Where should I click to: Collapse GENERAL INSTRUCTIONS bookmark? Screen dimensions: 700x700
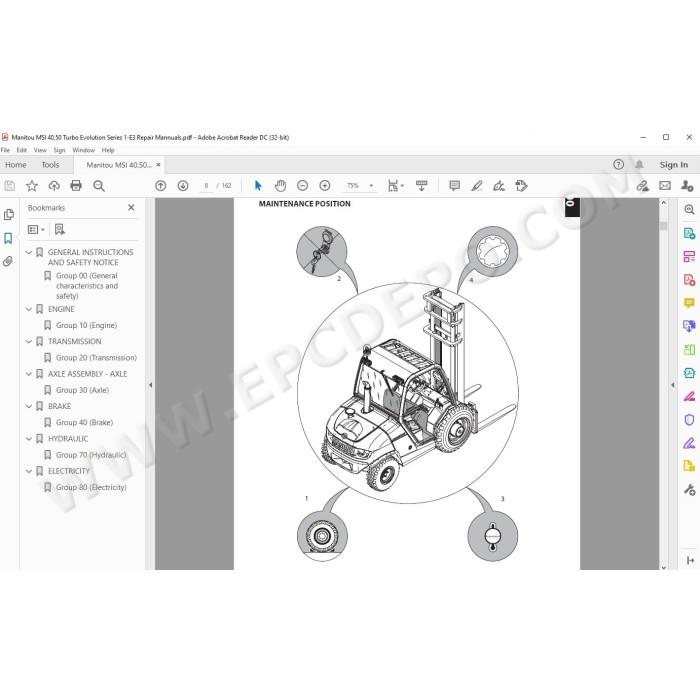[29, 253]
